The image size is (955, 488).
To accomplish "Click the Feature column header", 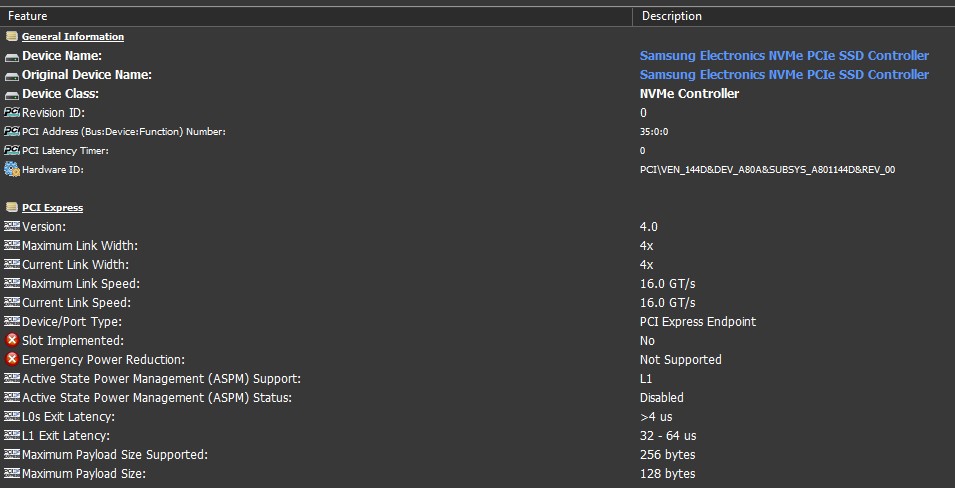I will point(316,16).
